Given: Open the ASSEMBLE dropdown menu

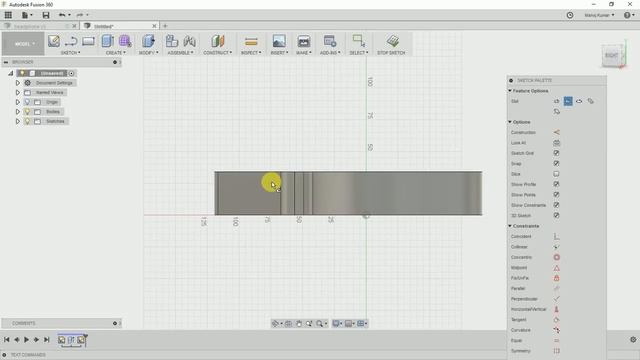Looking at the screenshot, I should click(180, 53).
